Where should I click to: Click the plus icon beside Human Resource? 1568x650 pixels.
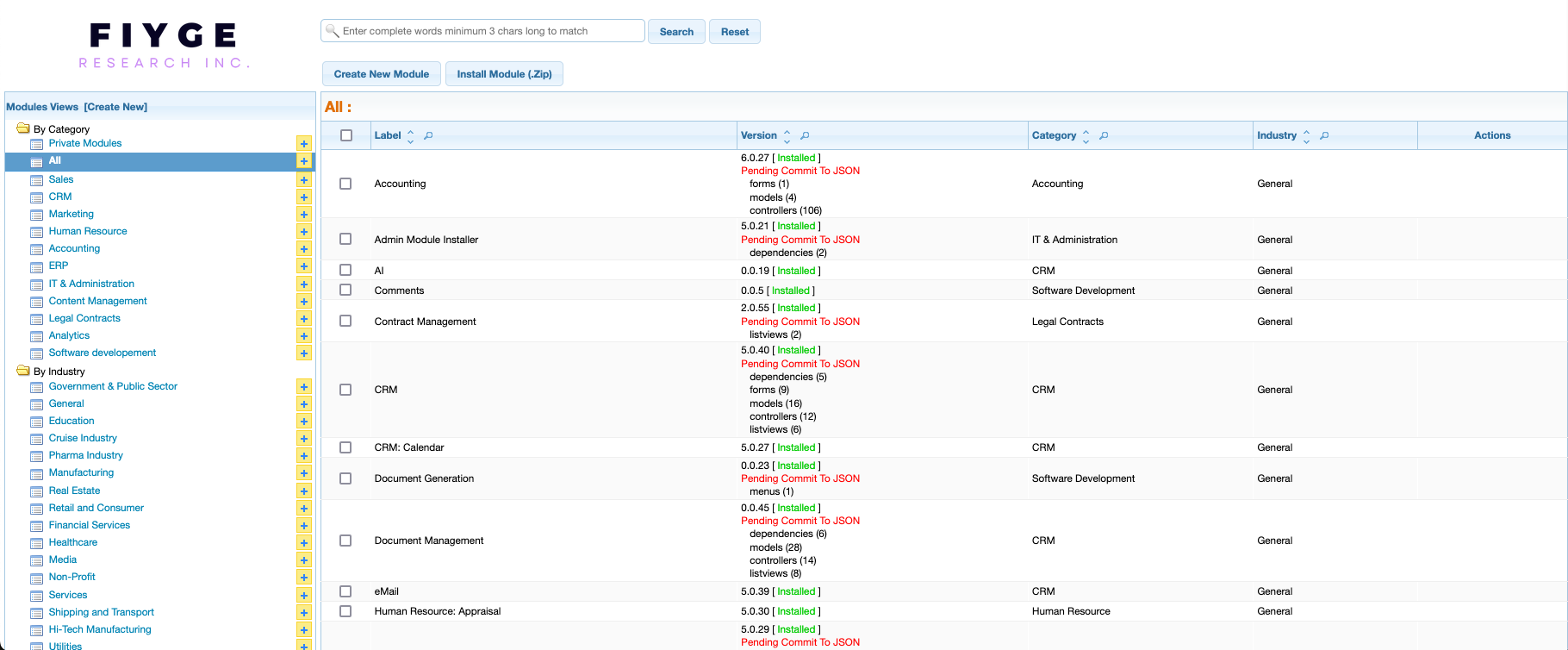[x=303, y=231]
